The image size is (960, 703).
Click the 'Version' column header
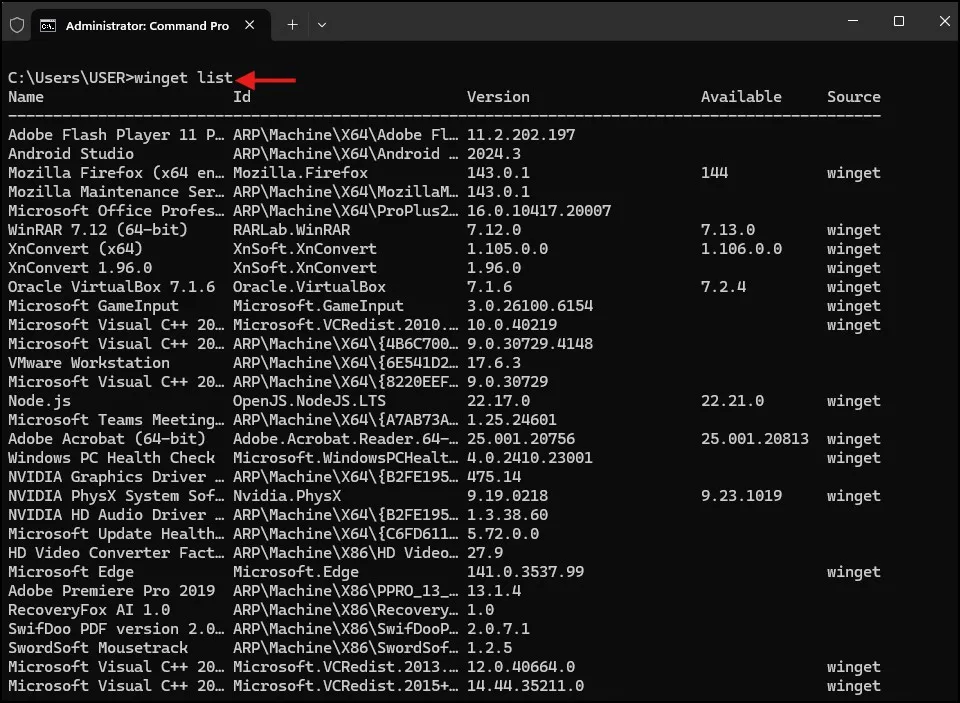[x=498, y=97]
